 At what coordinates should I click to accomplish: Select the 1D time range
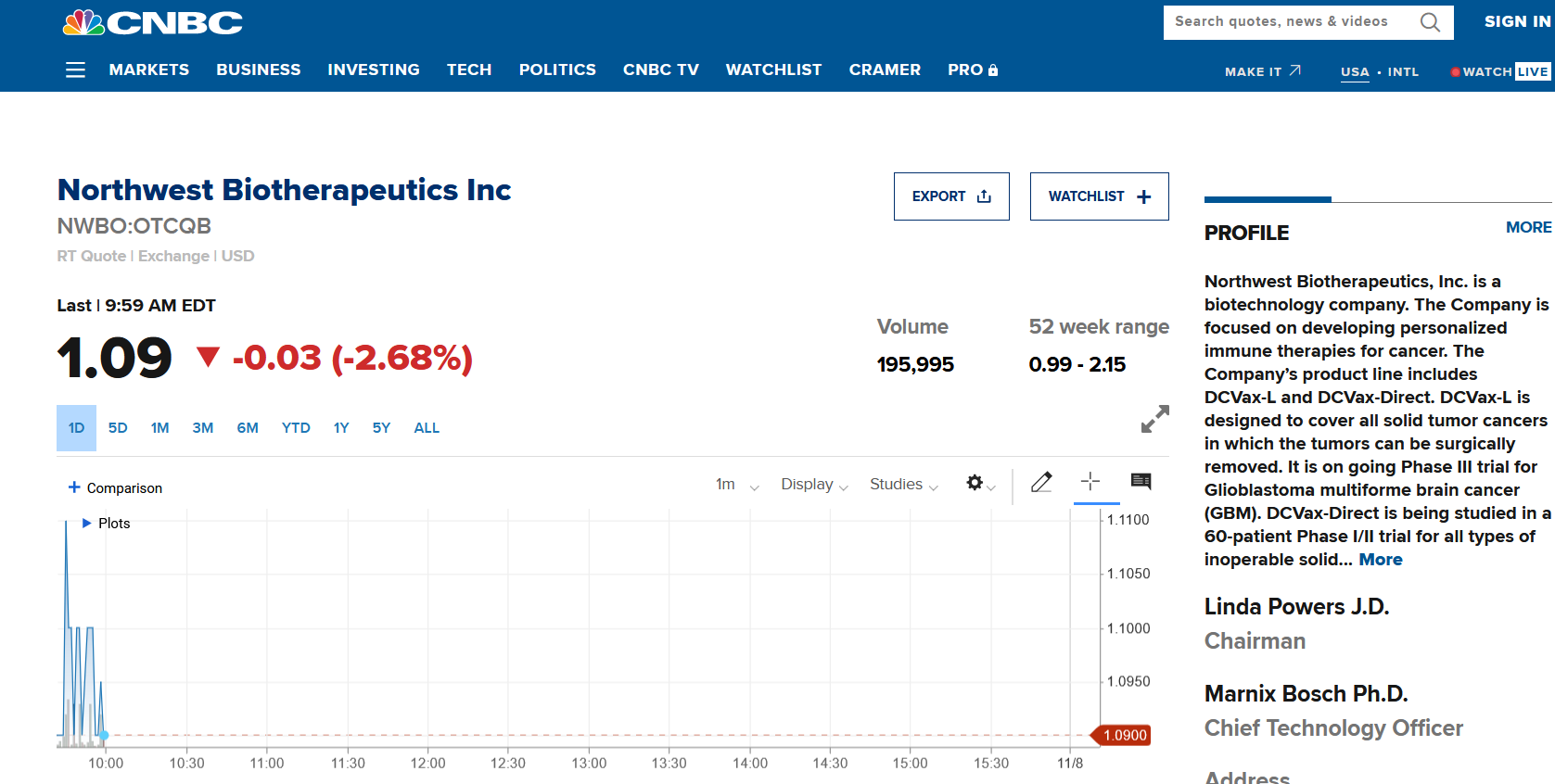76,428
